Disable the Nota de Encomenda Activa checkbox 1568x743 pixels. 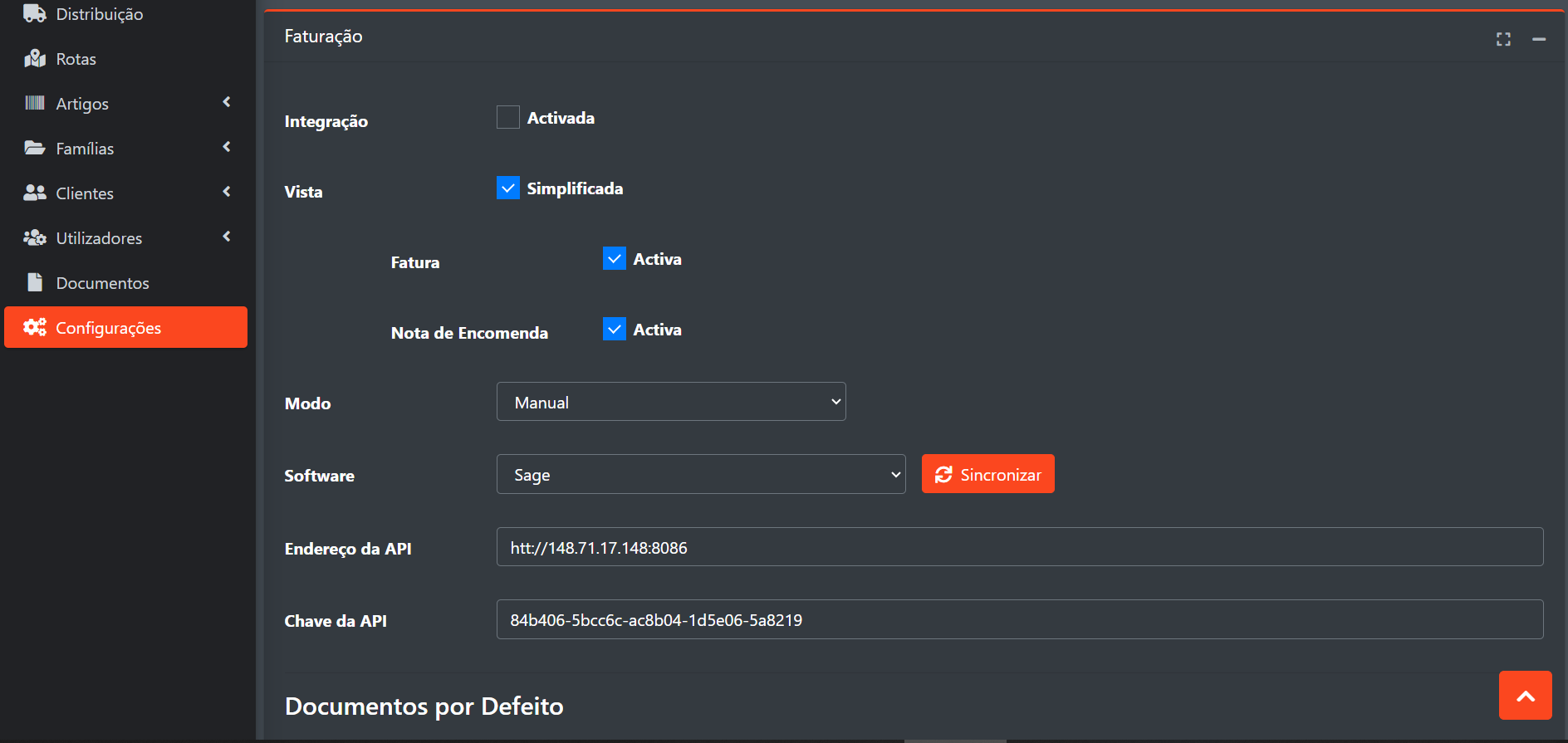pos(615,330)
